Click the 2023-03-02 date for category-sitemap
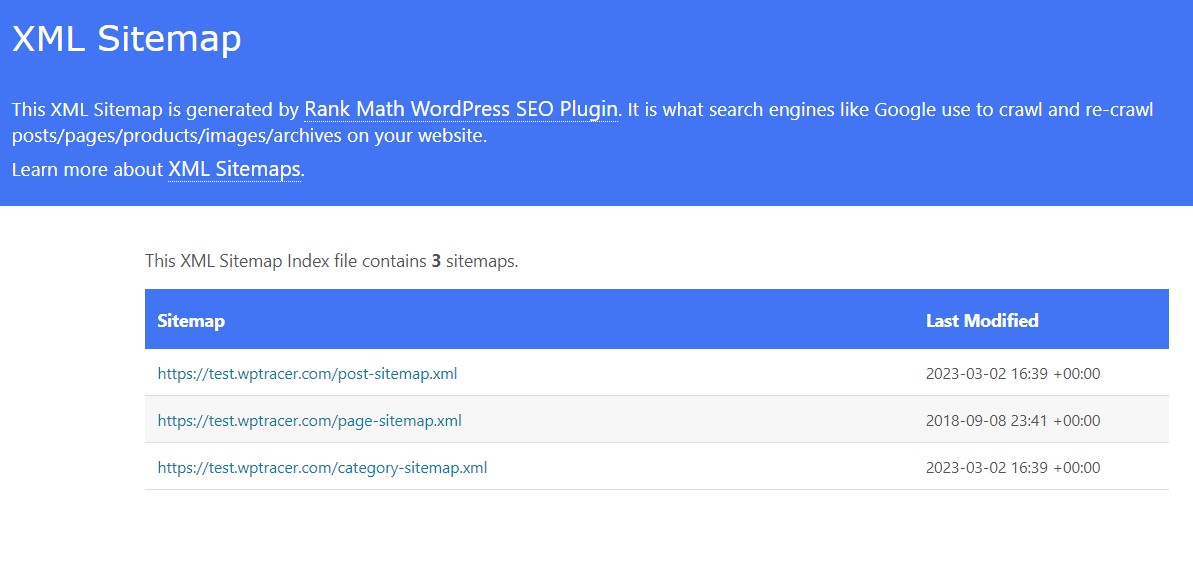This screenshot has height=587, width=1193. point(1012,467)
